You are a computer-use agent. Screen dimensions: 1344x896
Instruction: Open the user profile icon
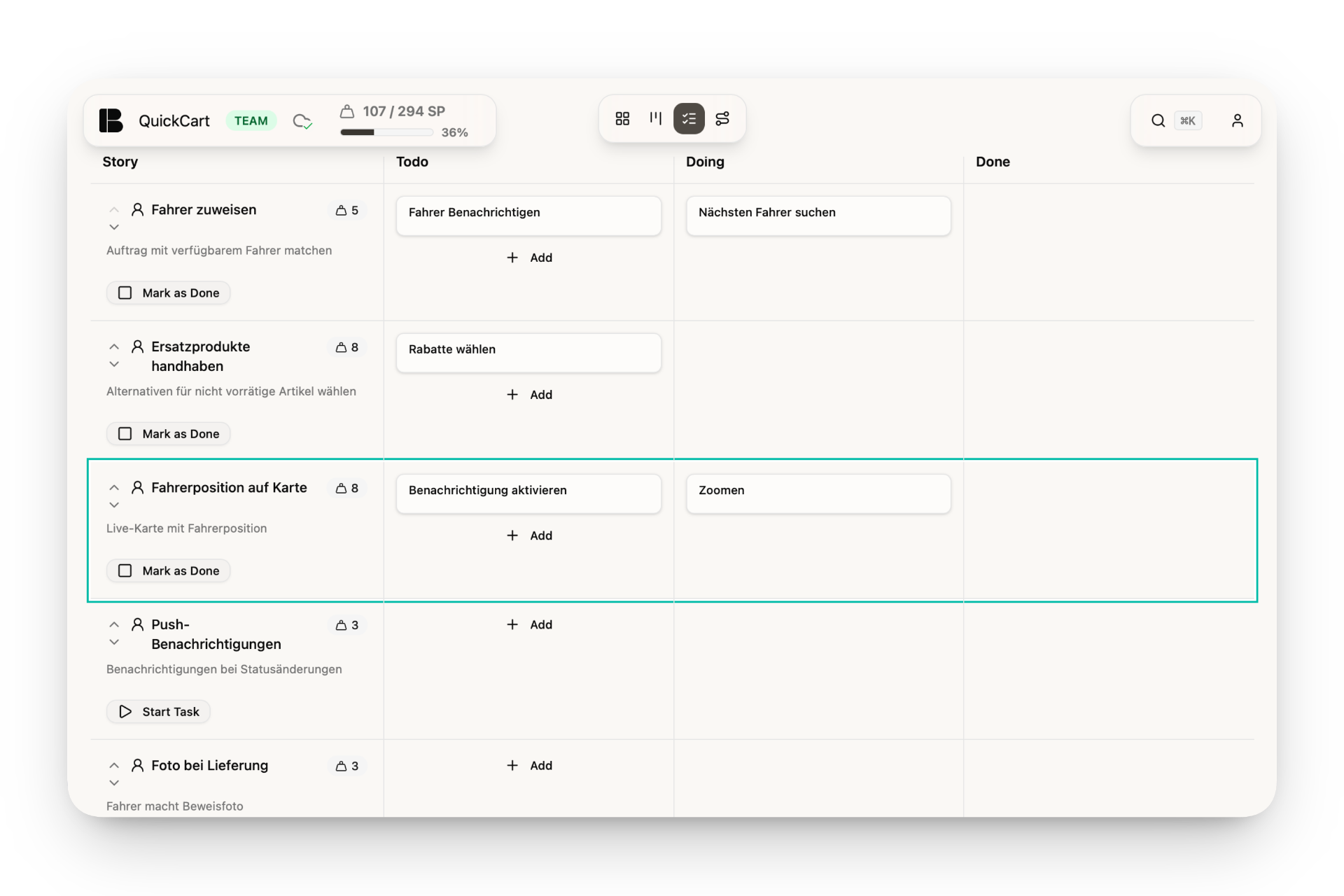1238,120
